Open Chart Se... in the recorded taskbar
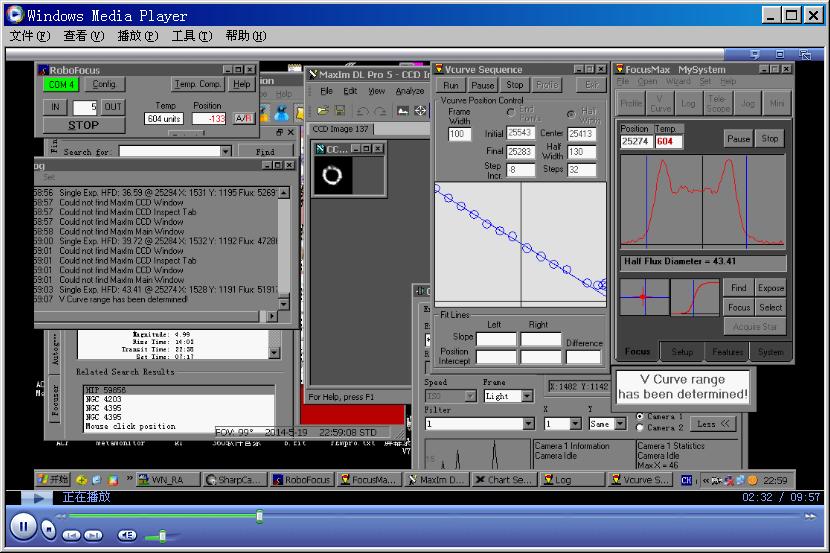Image resolution: width=830 pixels, height=553 pixels. click(x=506, y=479)
